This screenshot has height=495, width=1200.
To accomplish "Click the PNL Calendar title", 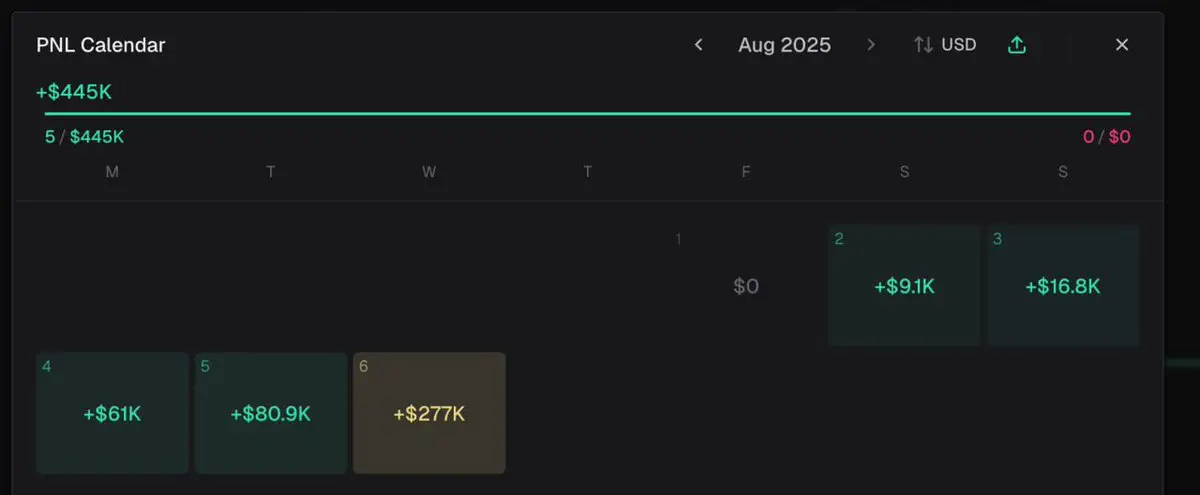I will tap(101, 45).
